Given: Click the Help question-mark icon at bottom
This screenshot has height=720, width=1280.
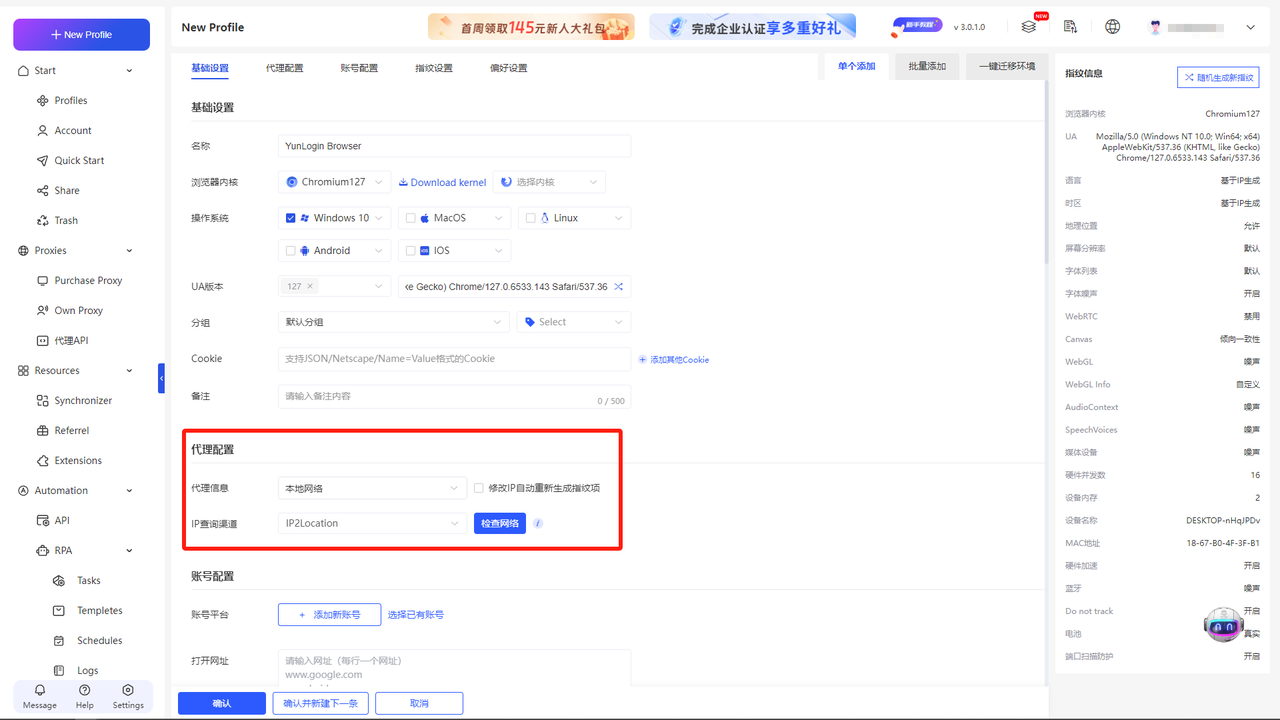Looking at the screenshot, I should pyautogui.click(x=84, y=692).
